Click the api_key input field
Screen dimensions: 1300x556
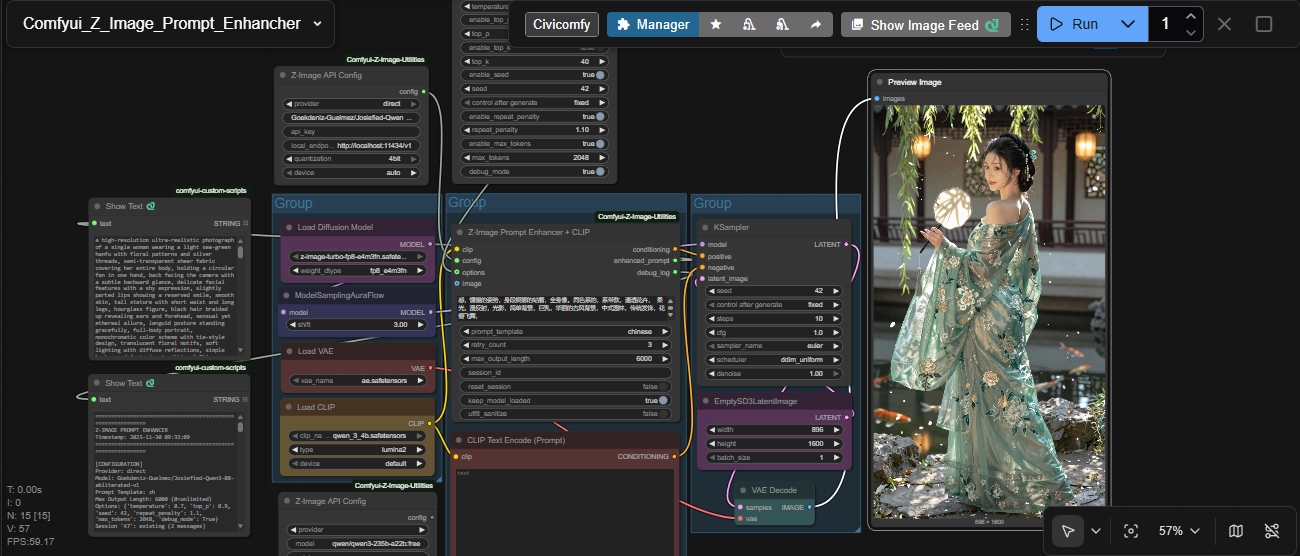click(x=351, y=131)
